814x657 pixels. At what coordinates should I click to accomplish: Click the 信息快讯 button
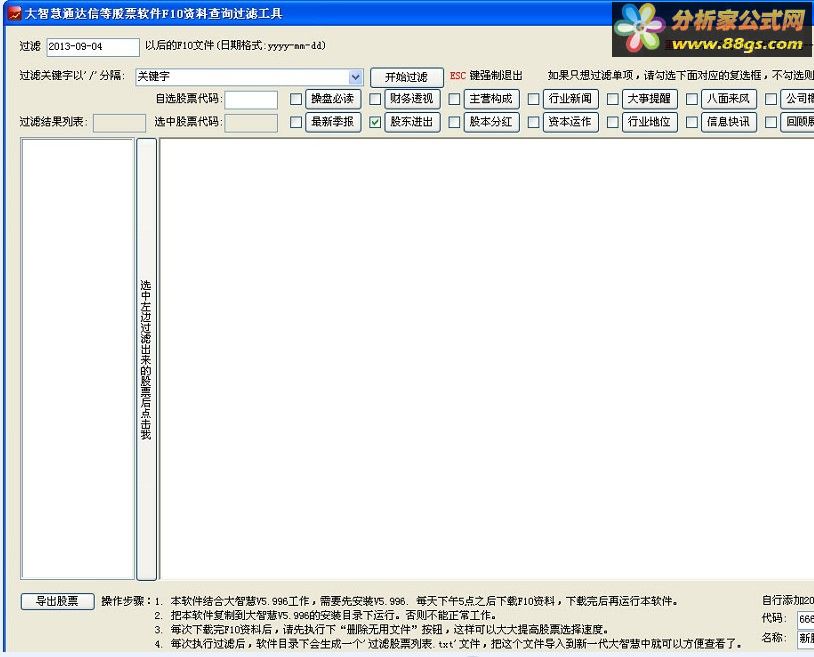pos(729,122)
